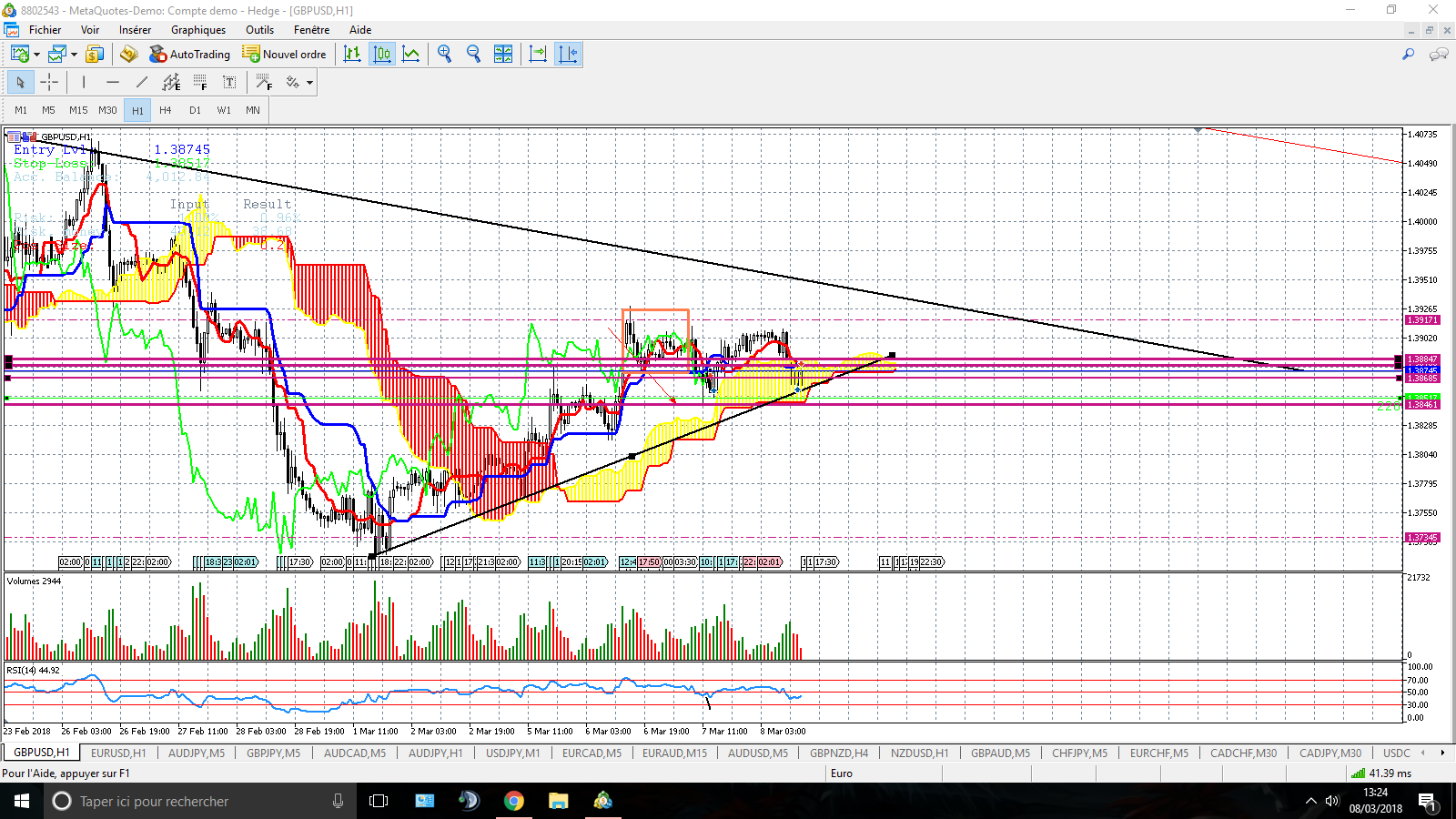Expand the New Chart dropdown arrow
The image size is (1456, 819).
tap(36, 55)
